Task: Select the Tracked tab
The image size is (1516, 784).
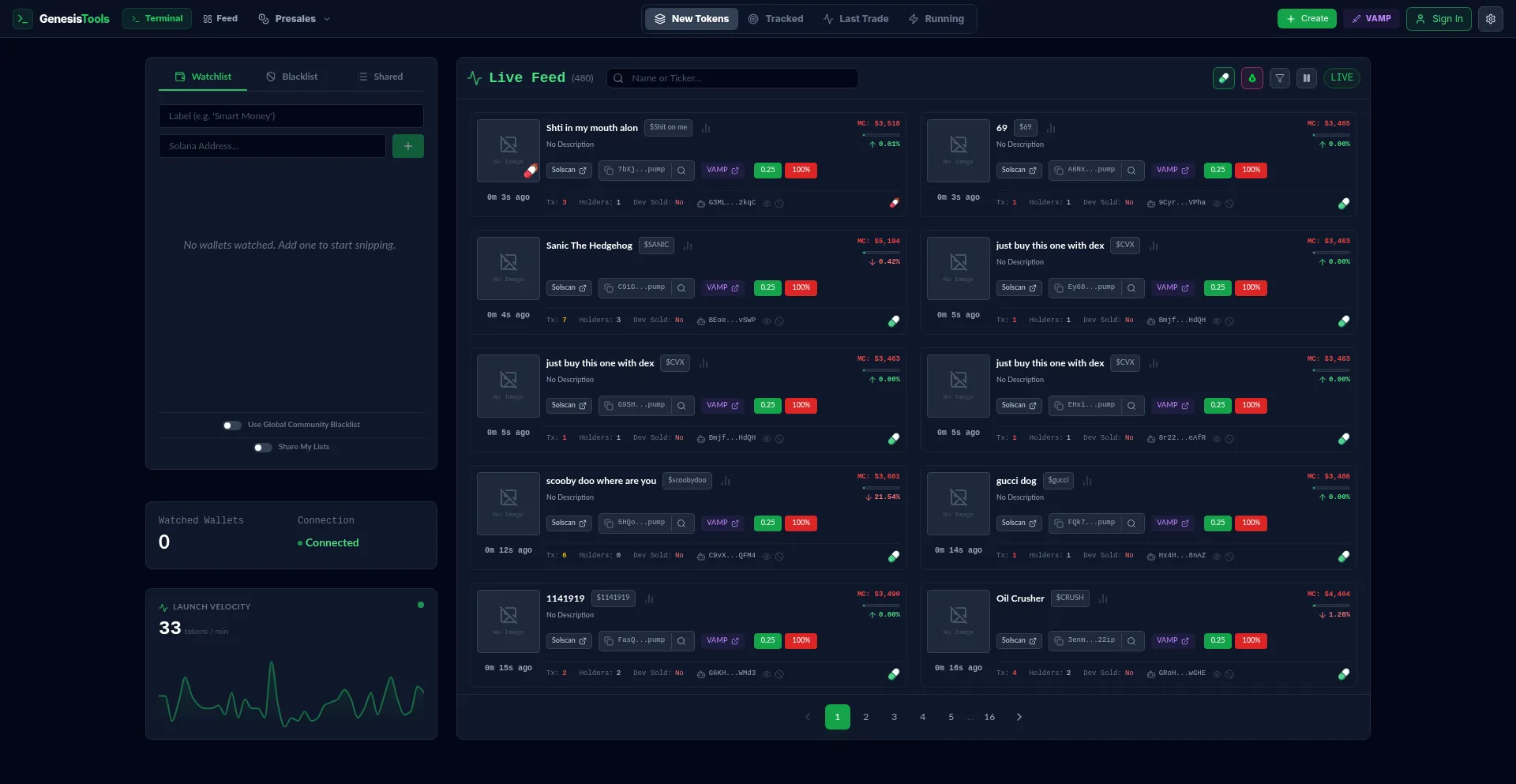Action: click(775, 19)
